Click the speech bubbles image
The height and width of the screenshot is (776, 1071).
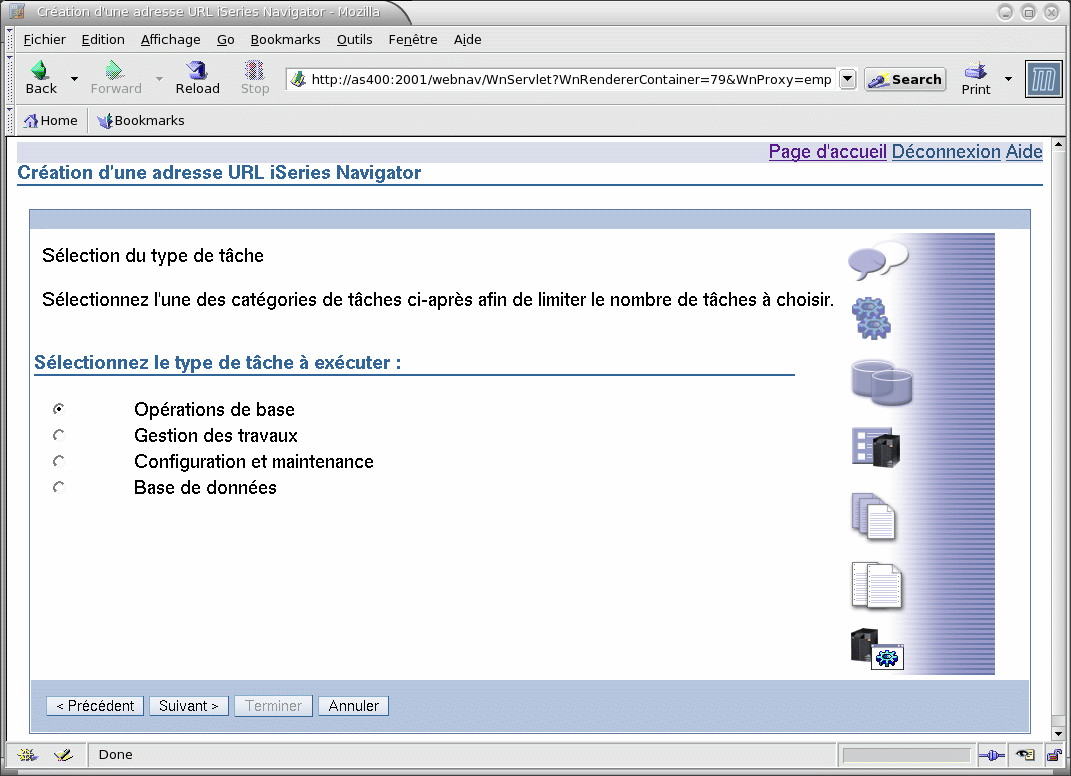(x=878, y=260)
